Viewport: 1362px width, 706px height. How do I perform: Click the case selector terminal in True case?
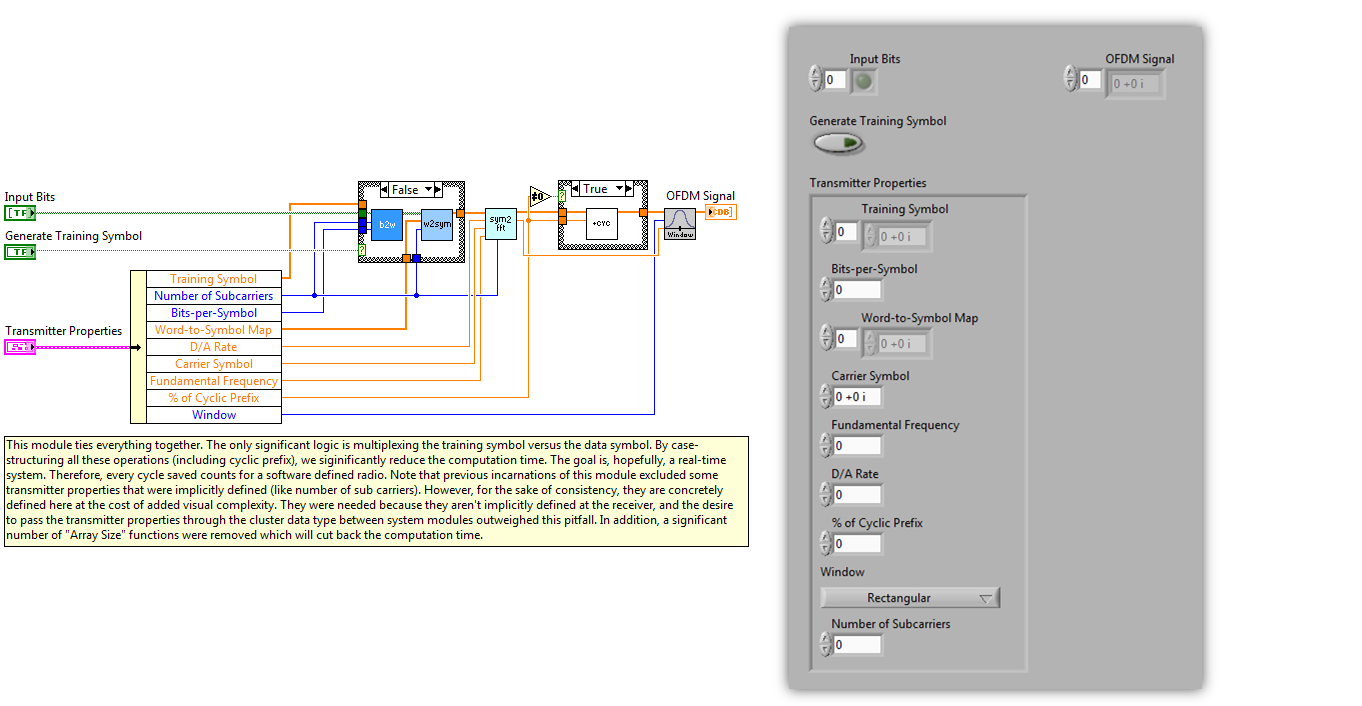click(562, 196)
